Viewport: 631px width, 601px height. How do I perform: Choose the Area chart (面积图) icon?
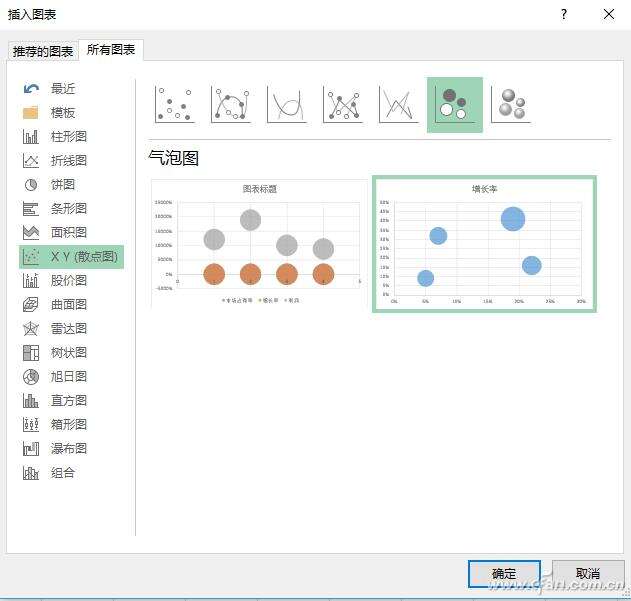point(31,233)
